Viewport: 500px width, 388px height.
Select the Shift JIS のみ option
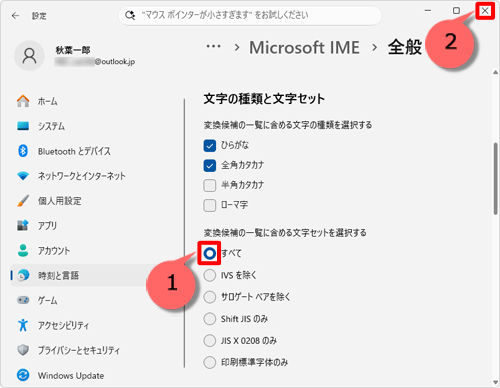tap(210, 319)
